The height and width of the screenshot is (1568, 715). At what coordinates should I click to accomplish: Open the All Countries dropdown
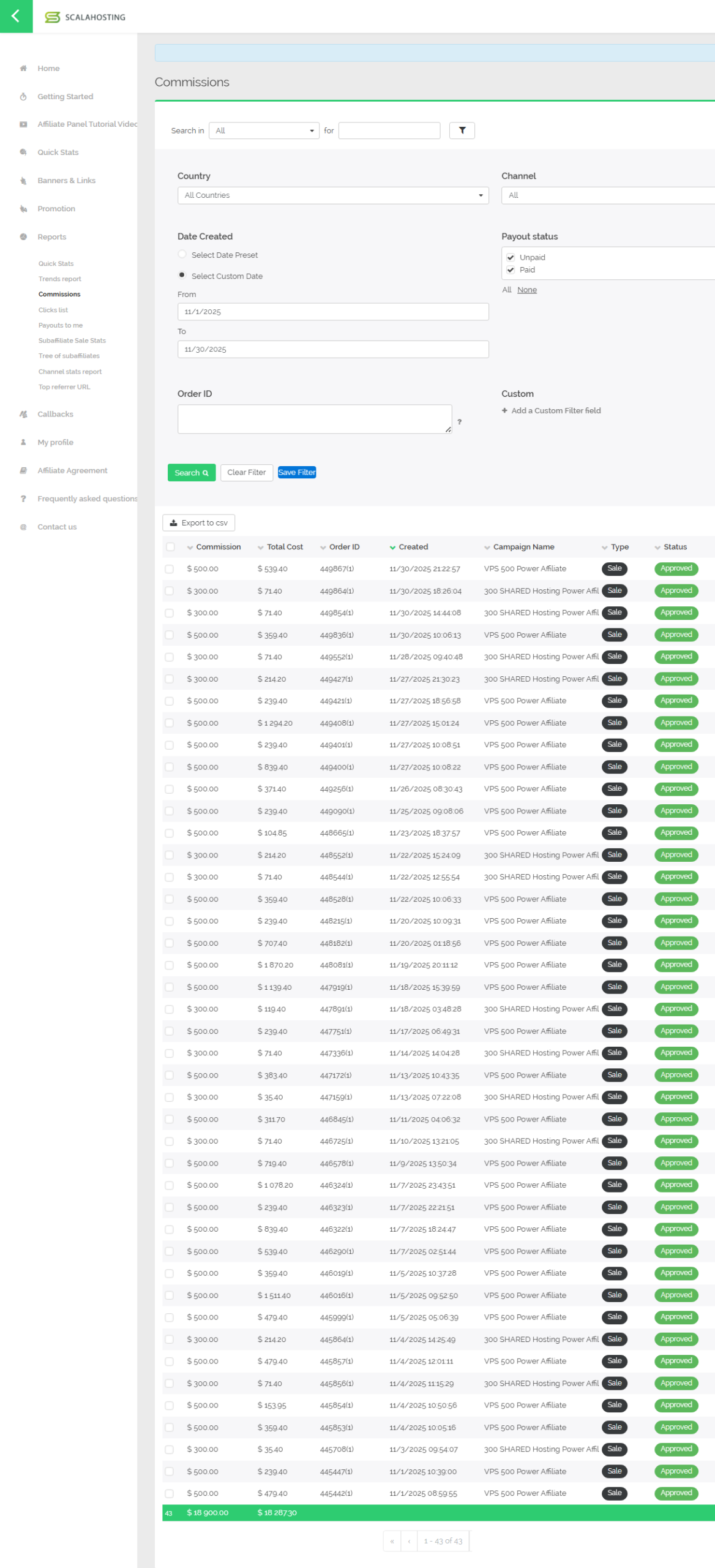333,195
